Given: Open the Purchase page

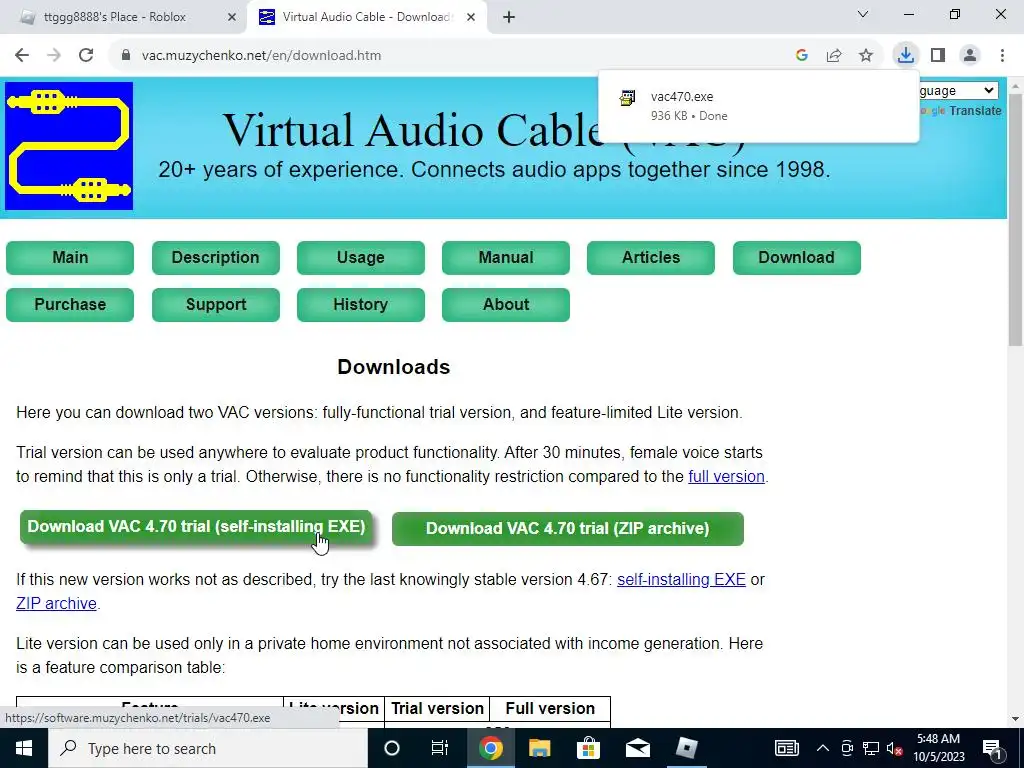Looking at the screenshot, I should coord(70,304).
